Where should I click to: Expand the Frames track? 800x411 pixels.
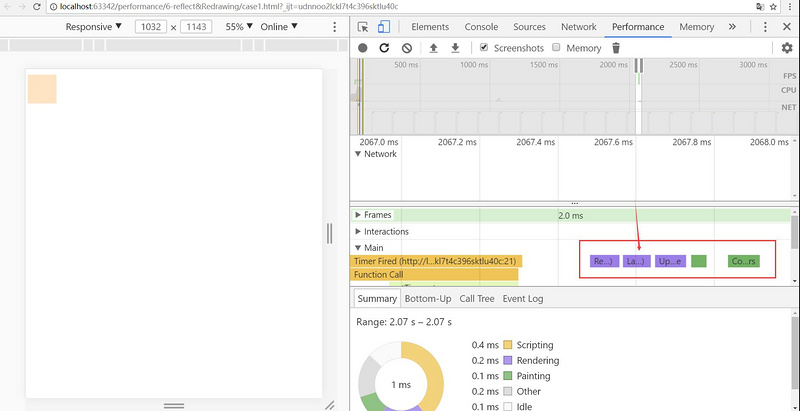click(359, 215)
